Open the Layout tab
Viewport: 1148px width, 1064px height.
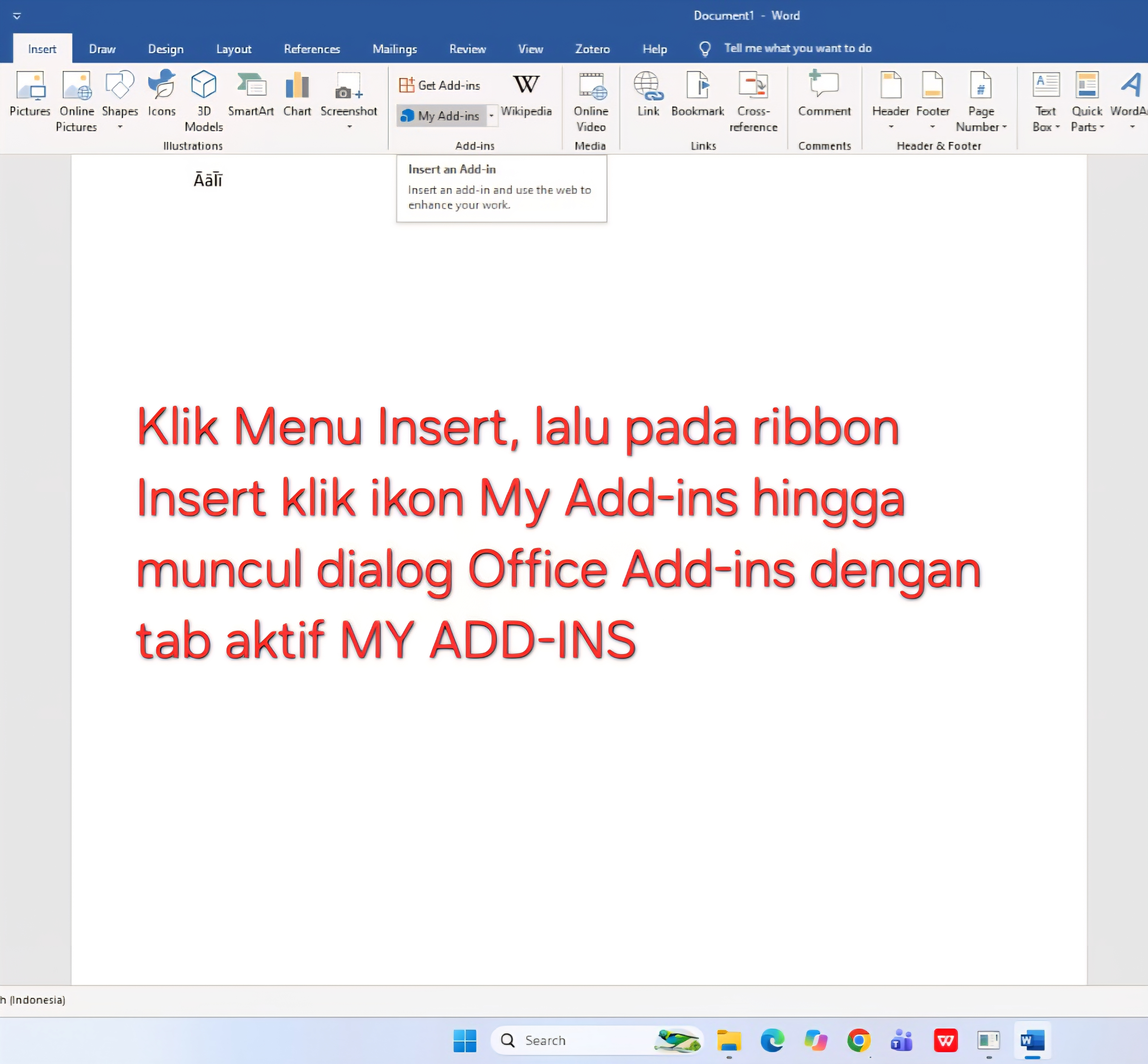click(234, 49)
